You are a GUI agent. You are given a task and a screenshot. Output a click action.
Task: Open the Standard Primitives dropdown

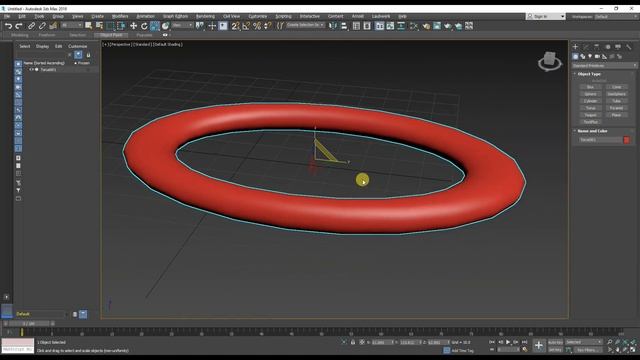point(604,66)
